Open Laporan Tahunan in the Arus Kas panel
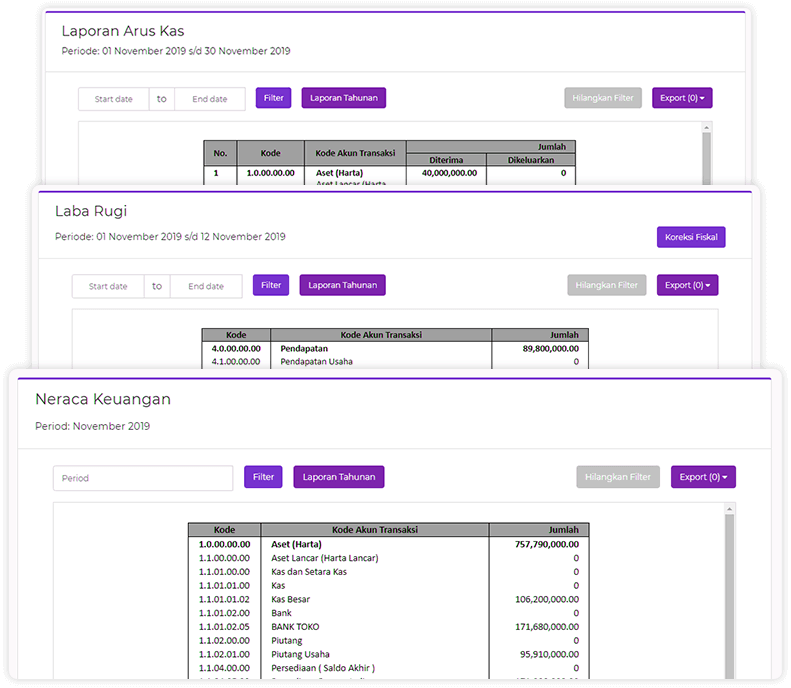Image resolution: width=791 pixels, height=688 pixels. [x=343, y=98]
